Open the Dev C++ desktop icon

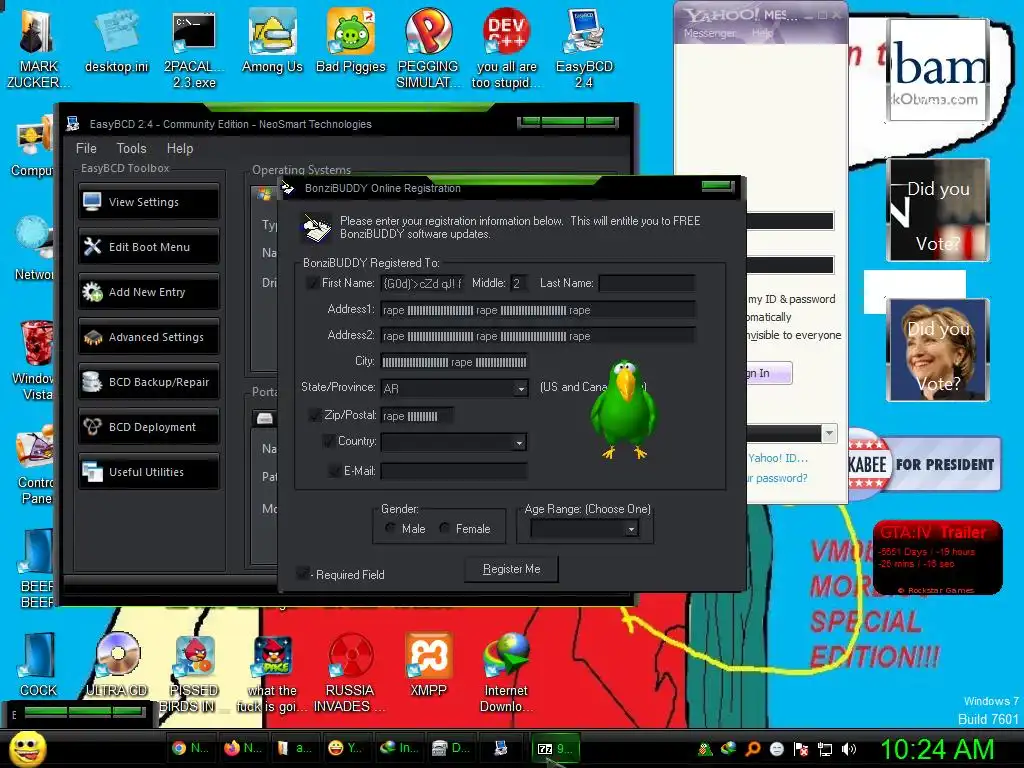click(x=507, y=47)
